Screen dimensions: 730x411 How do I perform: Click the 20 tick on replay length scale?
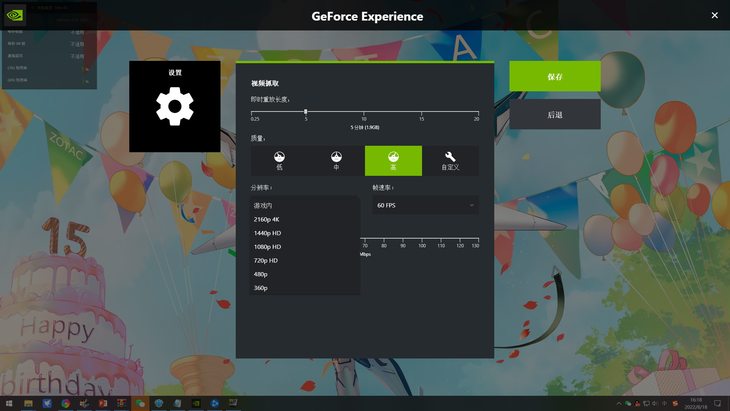(477, 119)
